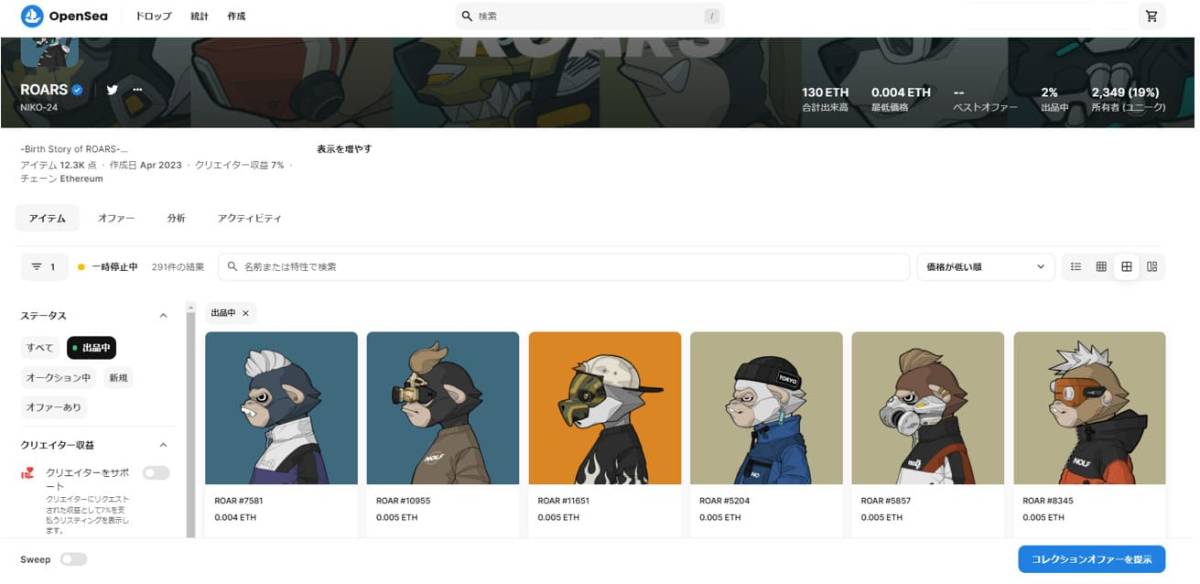Switch to list view layout
Image resolution: width=1200 pixels, height=584 pixels.
pos(1076,267)
